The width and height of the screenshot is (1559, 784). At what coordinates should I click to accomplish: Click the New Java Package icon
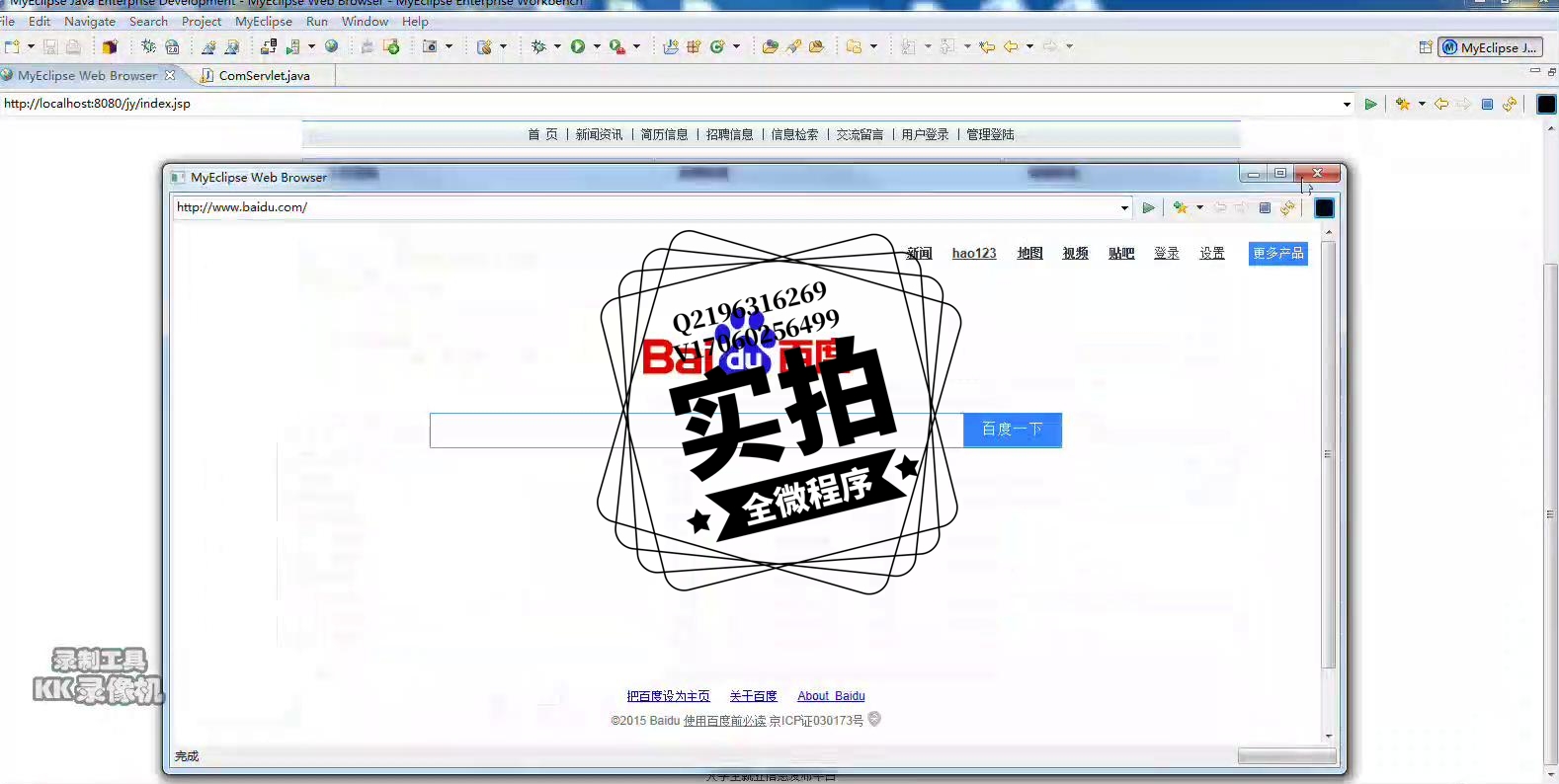coord(694,46)
